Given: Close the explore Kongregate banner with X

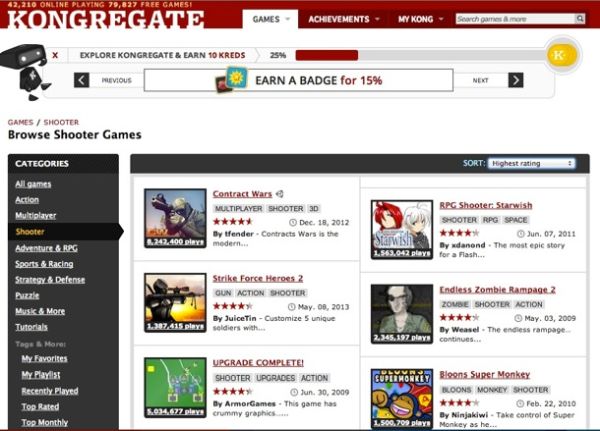Looking at the screenshot, I should tap(54, 56).
